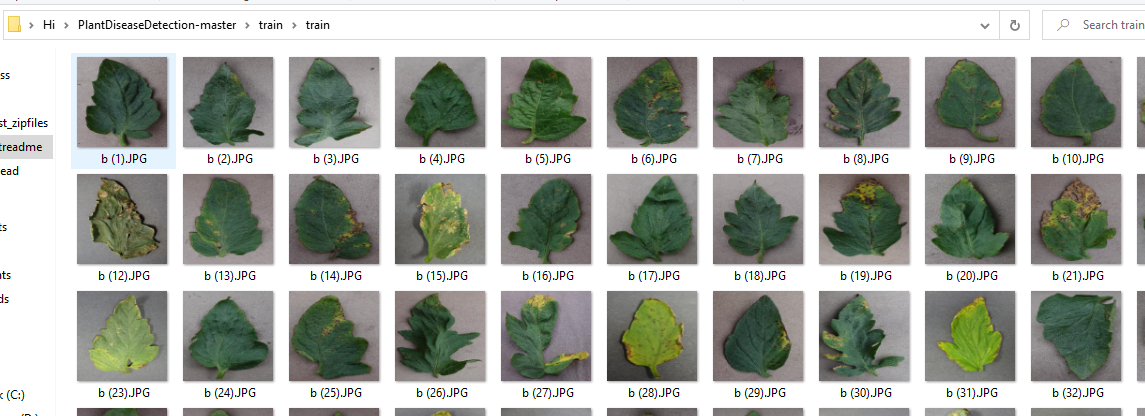Select image b (7).JPG thumbnail
Image resolution: width=1145 pixels, height=416 pixels.
click(x=758, y=102)
